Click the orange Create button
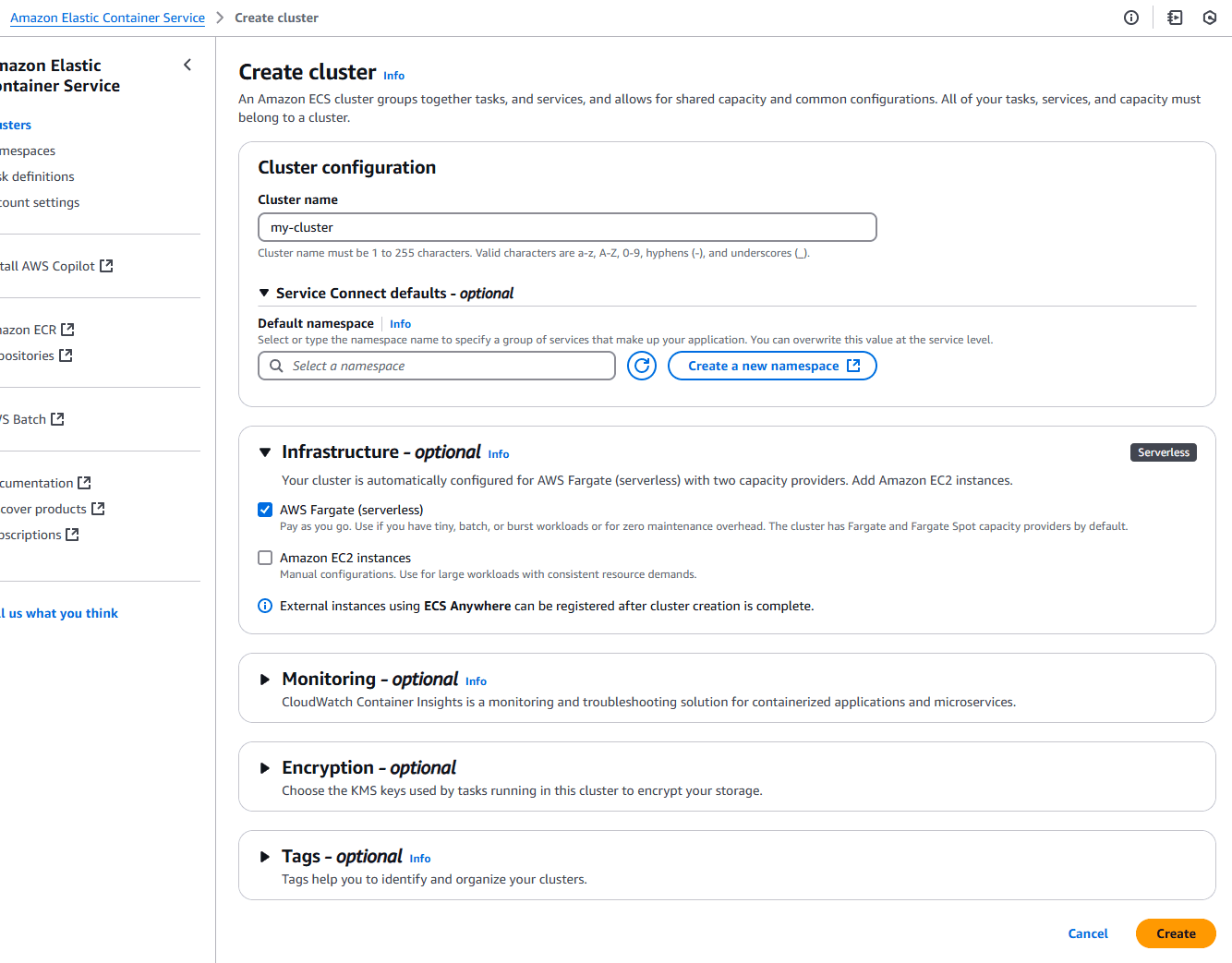The image size is (1232, 963). click(1176, 933)
